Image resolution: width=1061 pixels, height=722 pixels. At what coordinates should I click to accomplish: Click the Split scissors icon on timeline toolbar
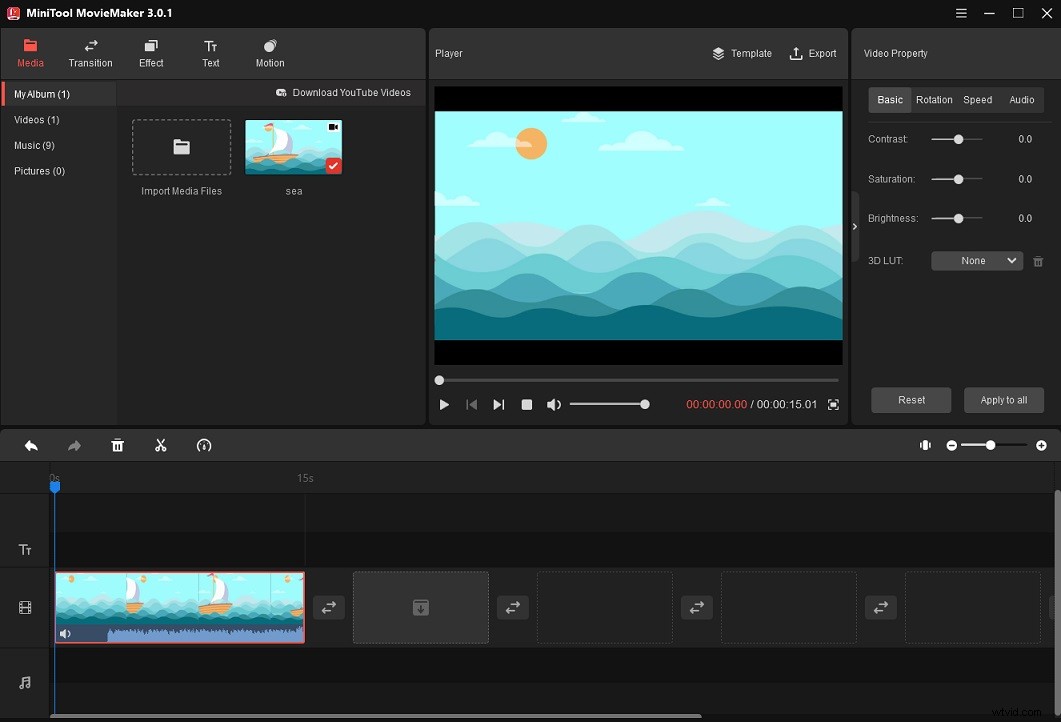(x=161, y=445)
